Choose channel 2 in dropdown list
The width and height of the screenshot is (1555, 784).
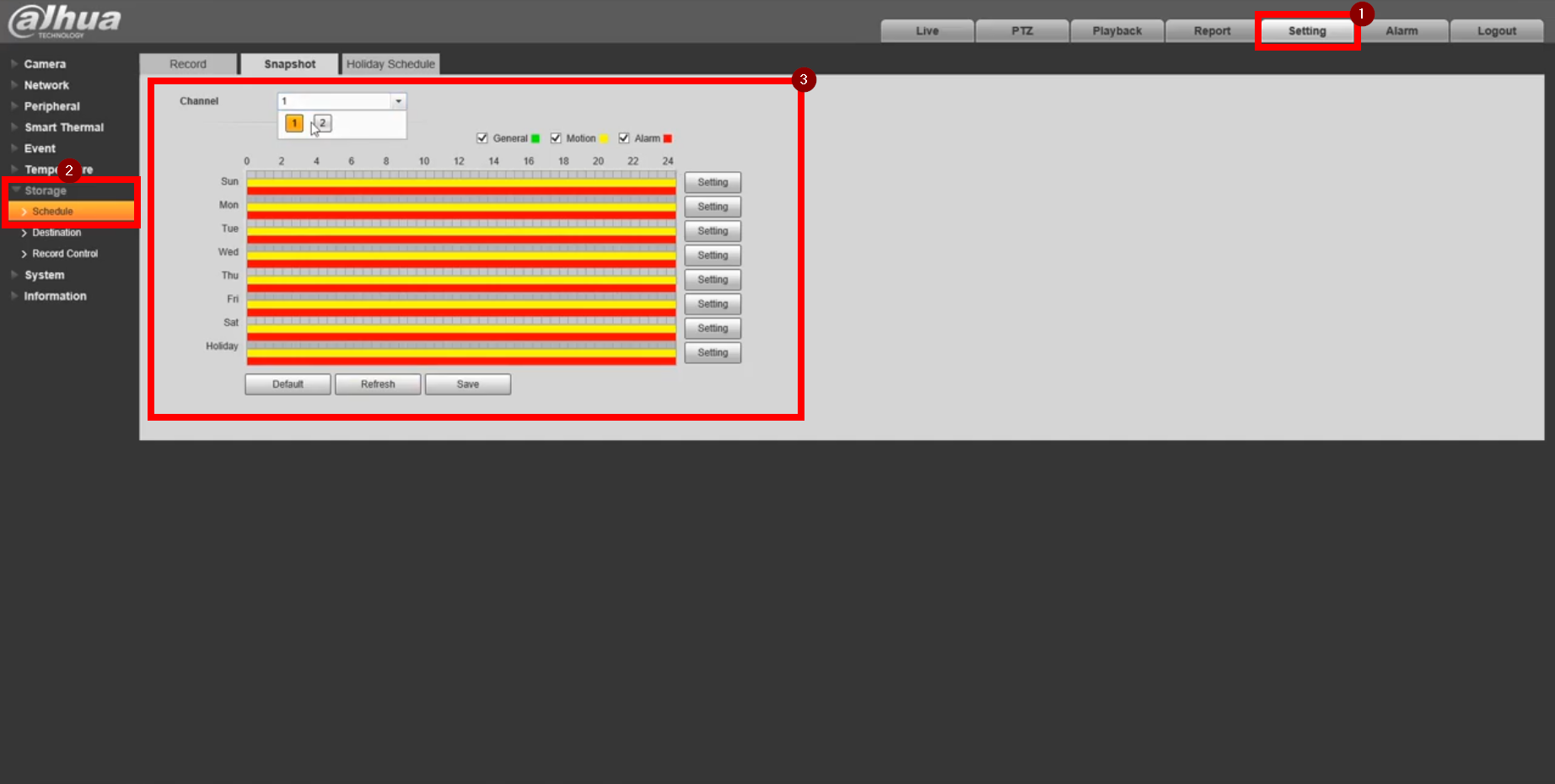[322, 123]
